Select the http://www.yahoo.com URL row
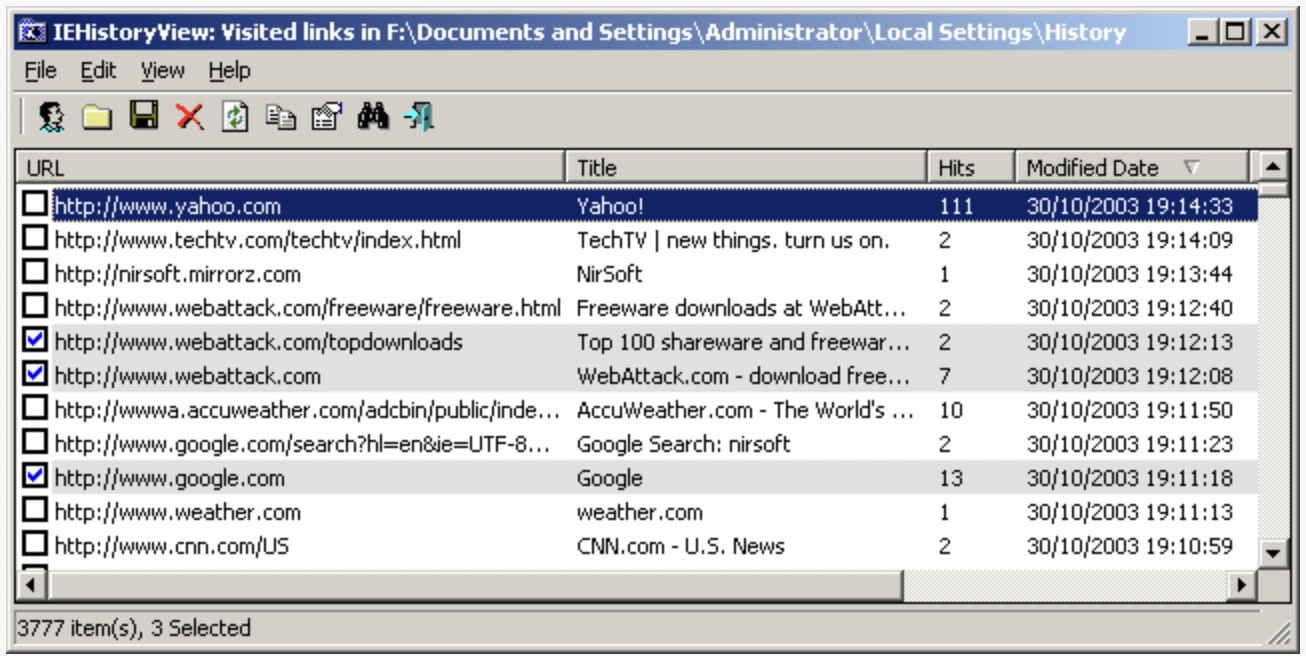This screenshot has height=656, width=1306. pos(168,206)
